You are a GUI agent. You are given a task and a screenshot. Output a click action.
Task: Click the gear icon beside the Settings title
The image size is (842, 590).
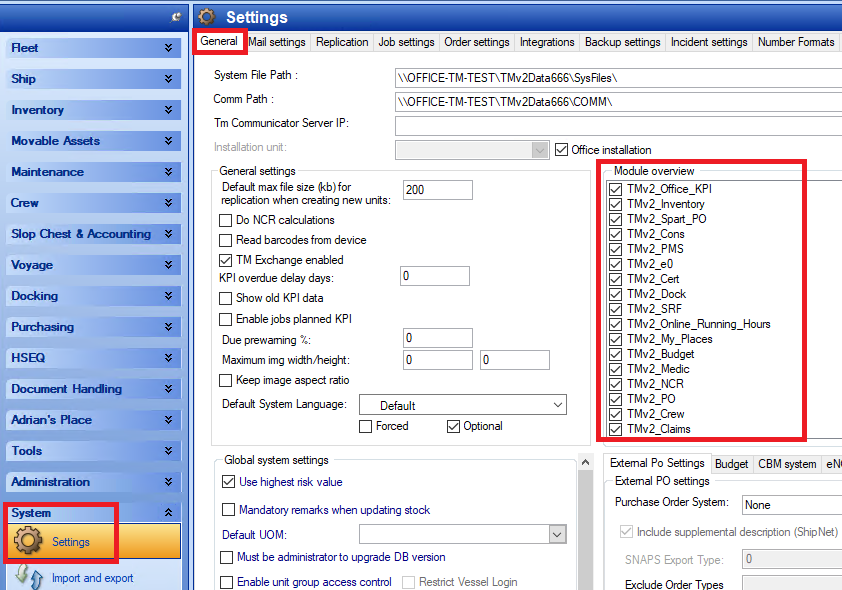(207, 17)
